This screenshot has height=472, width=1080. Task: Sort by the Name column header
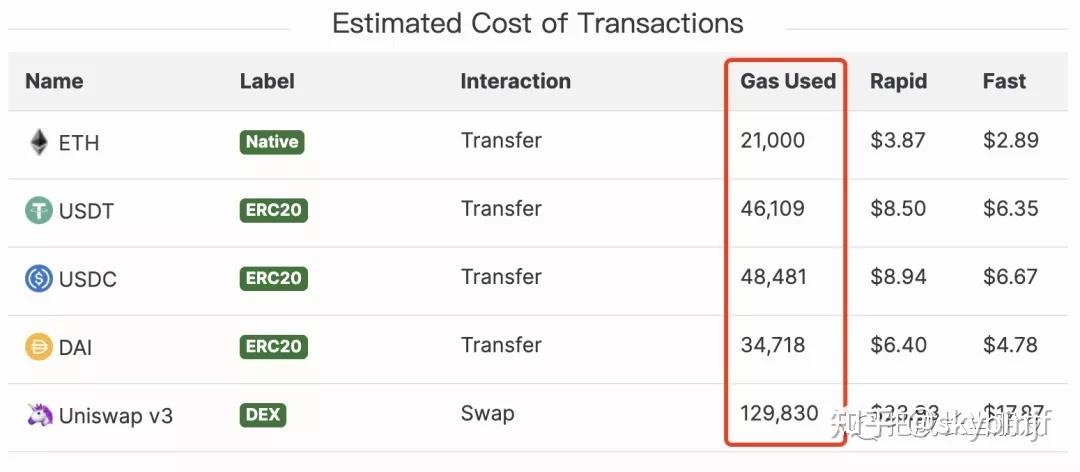(54, 82)
